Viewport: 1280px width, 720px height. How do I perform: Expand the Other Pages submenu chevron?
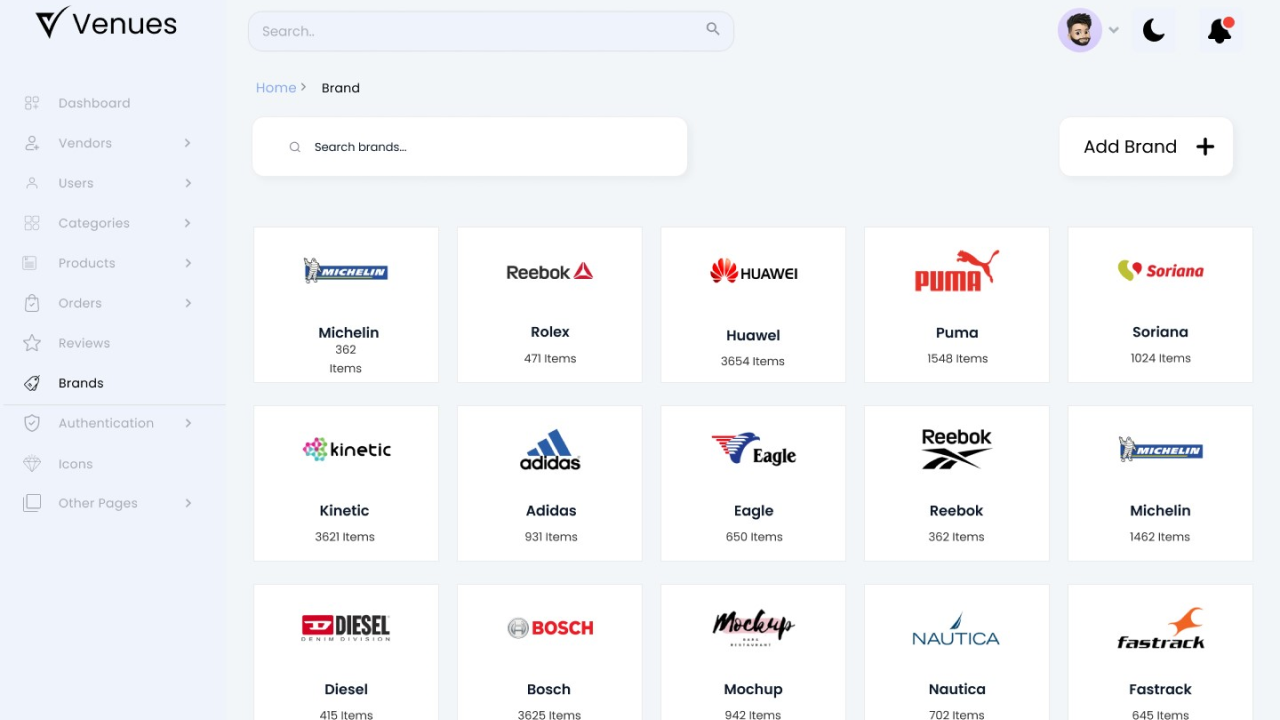187,503
